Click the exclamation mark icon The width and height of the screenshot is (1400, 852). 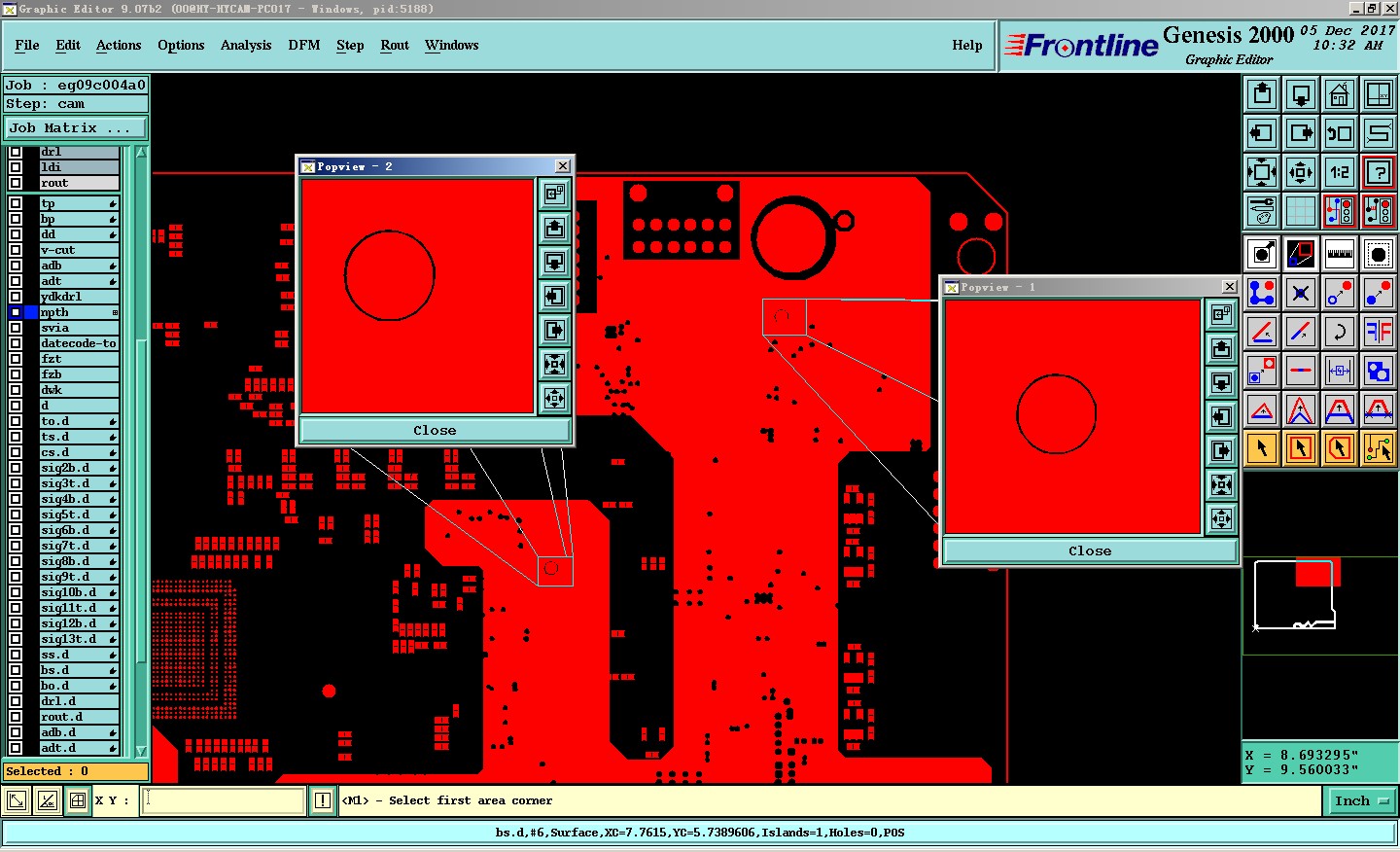pos(323,801)
